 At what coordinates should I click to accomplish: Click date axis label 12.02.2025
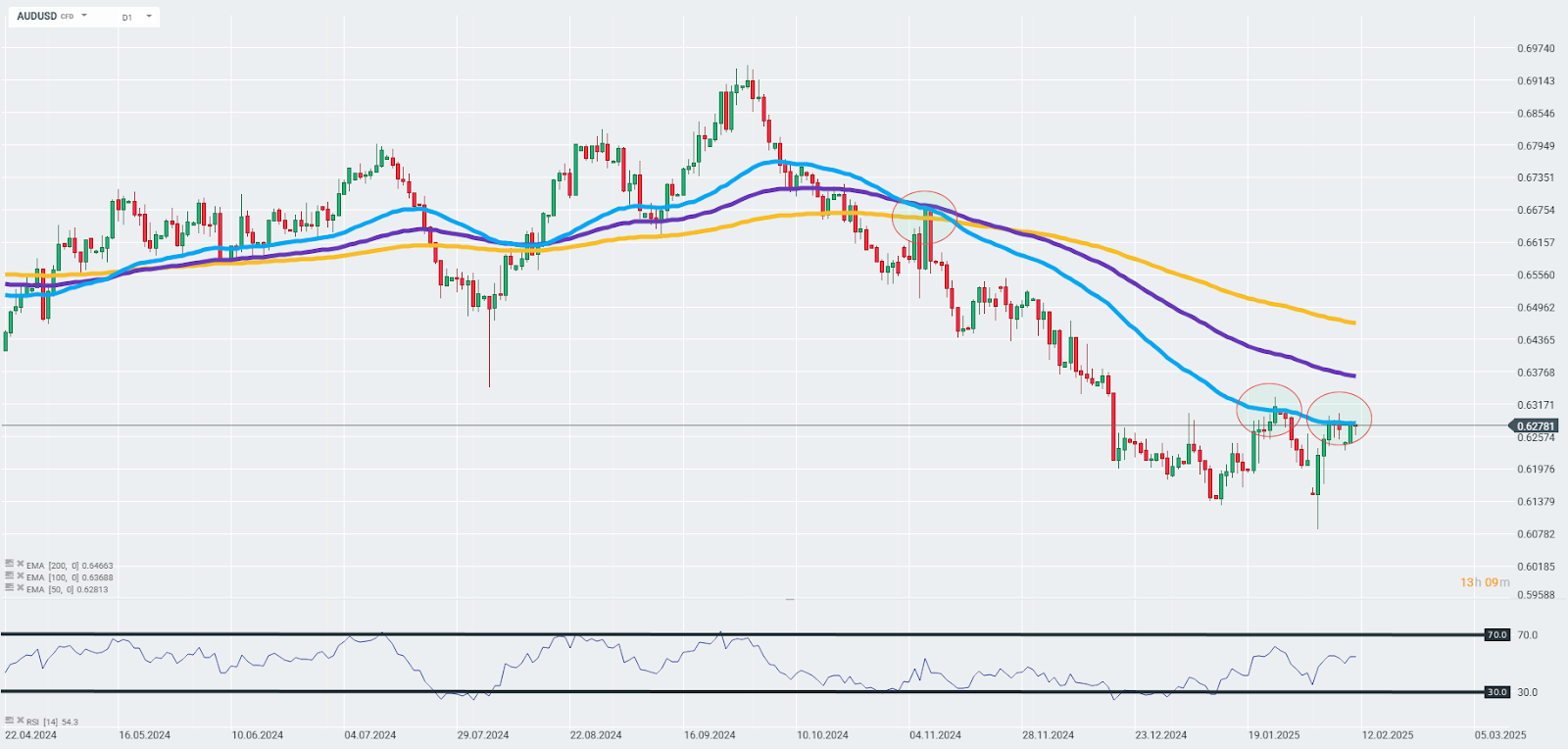point(1388,734)
